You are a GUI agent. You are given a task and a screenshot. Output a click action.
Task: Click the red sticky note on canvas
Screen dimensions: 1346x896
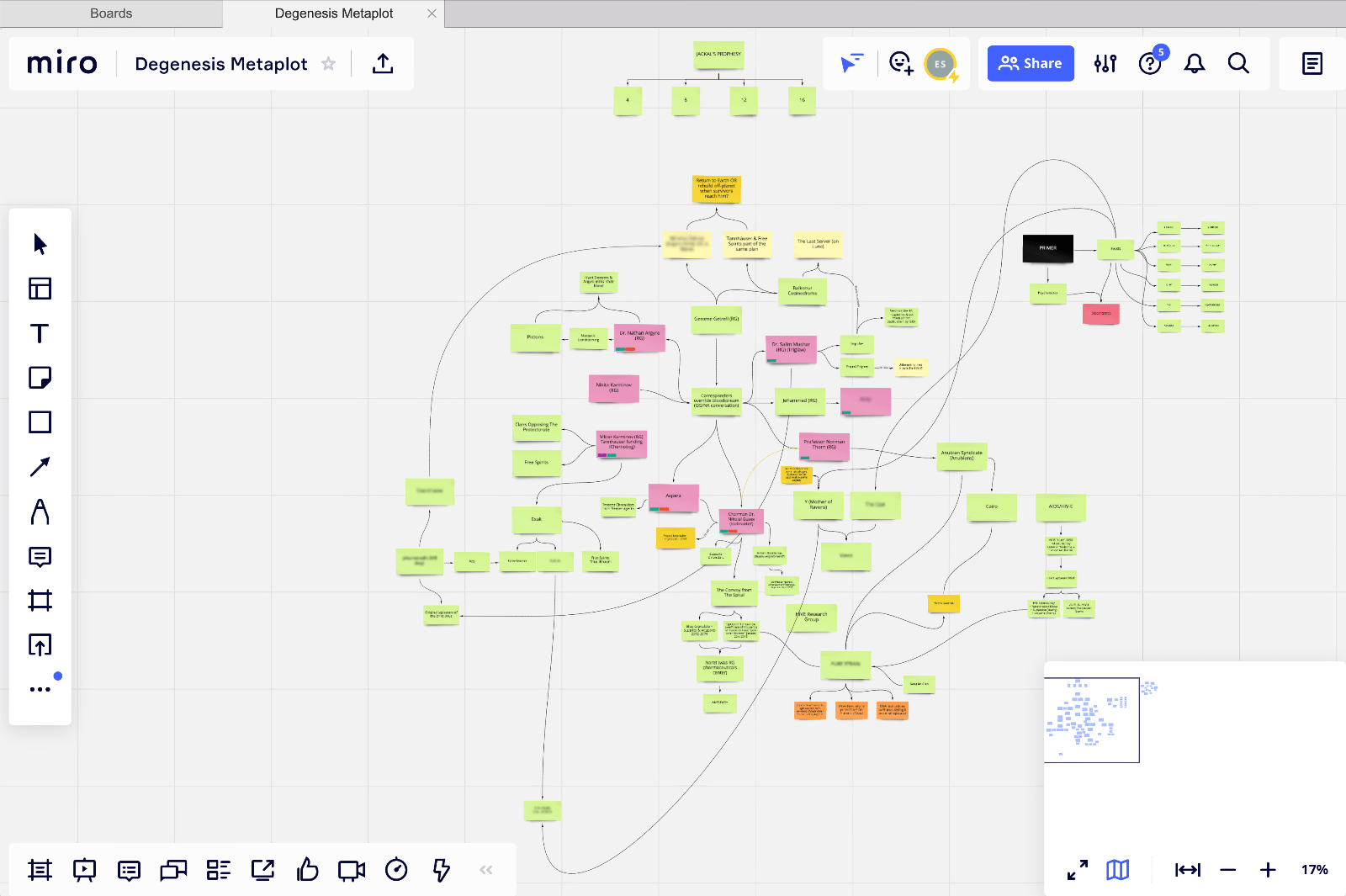[1100, 314]
